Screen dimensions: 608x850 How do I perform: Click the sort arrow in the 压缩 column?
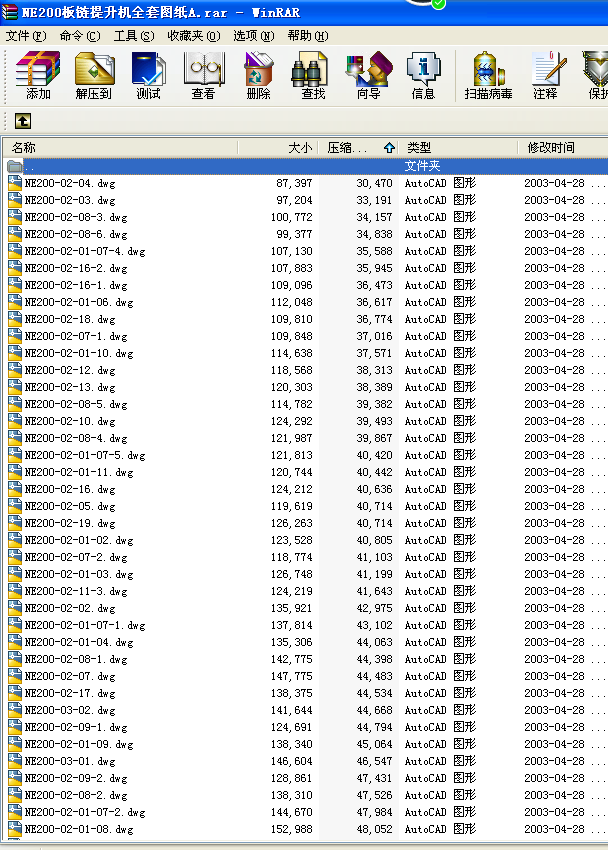click(x=389, y=147)
